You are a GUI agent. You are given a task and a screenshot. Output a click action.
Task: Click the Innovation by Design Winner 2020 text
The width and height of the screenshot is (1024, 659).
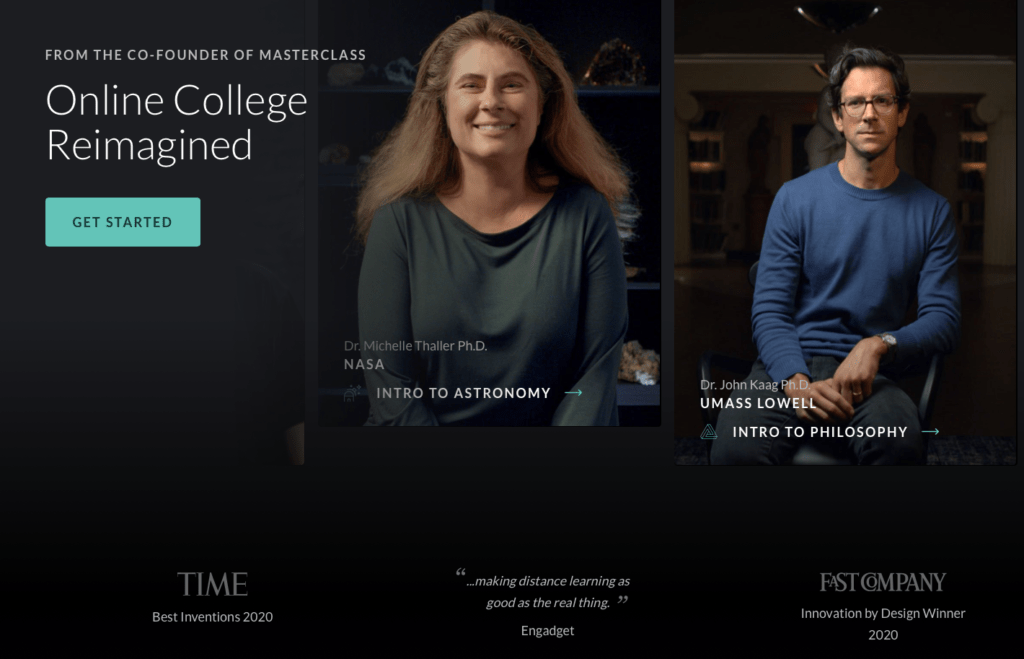coord(882,624)
